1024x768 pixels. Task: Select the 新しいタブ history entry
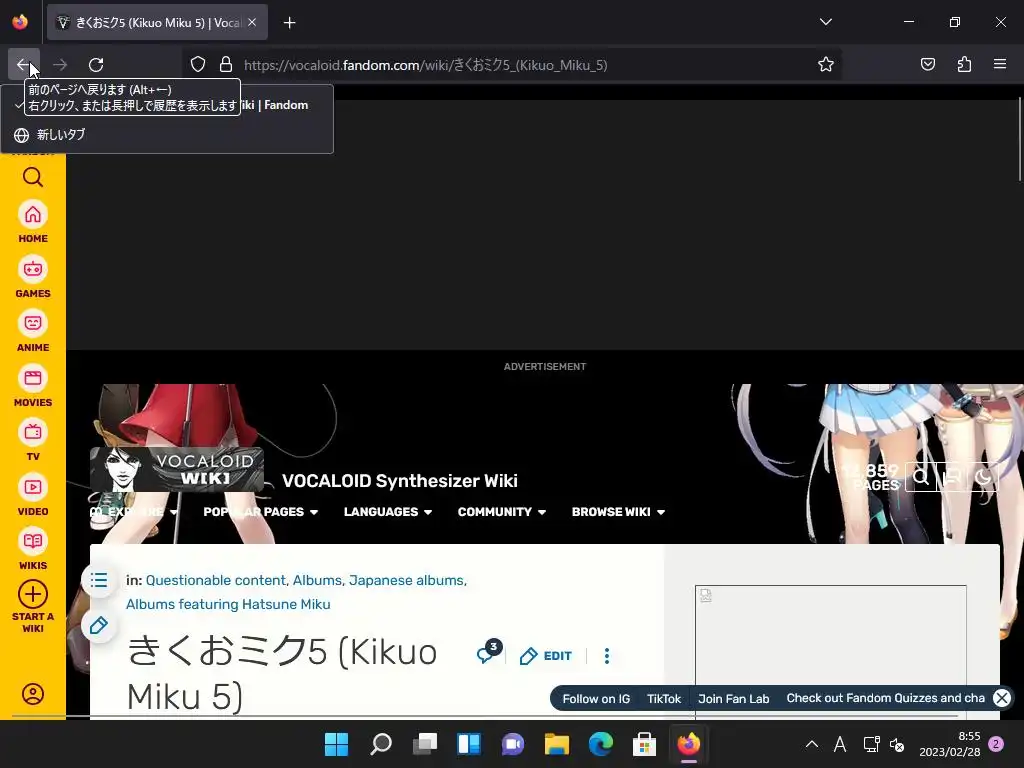(167, 135)
